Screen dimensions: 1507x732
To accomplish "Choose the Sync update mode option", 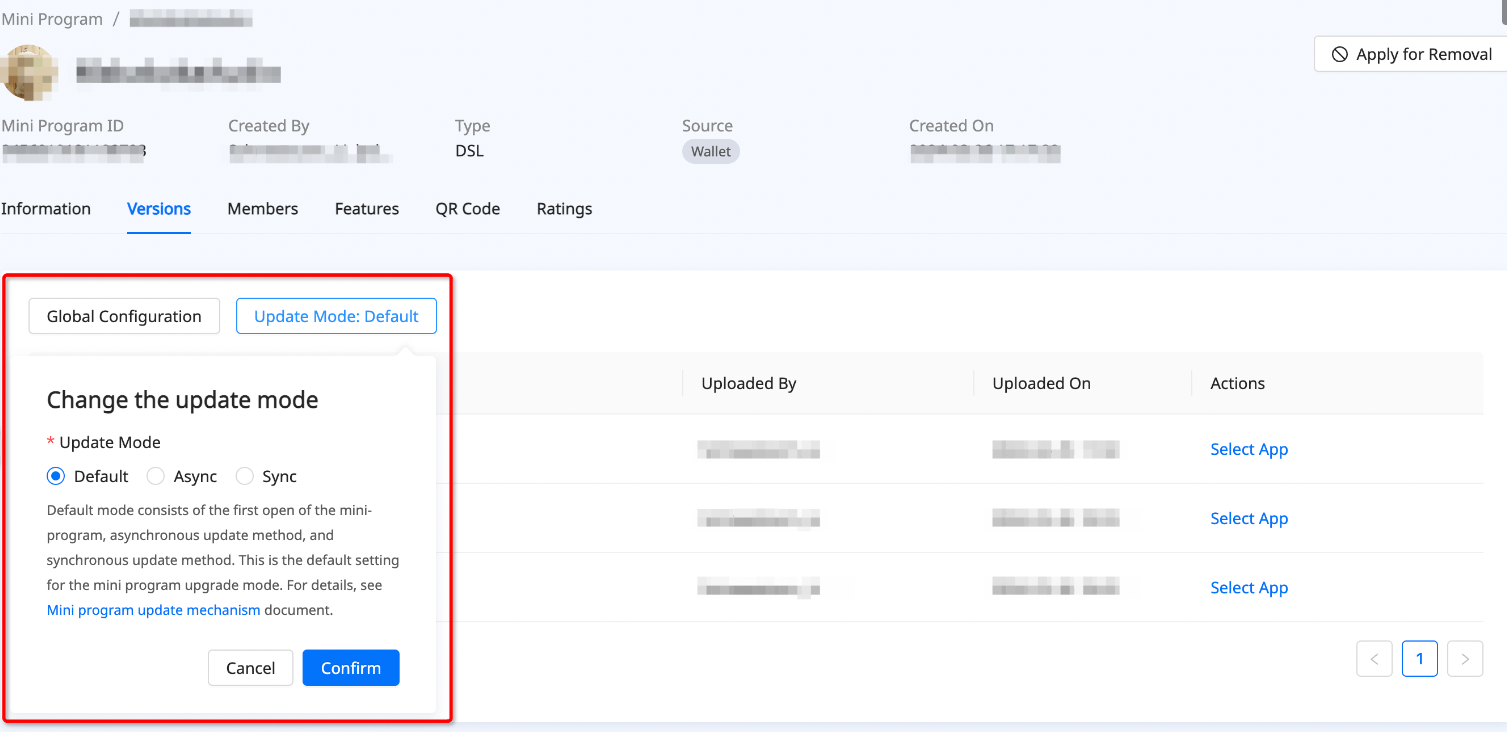I will tap(245, 476).
